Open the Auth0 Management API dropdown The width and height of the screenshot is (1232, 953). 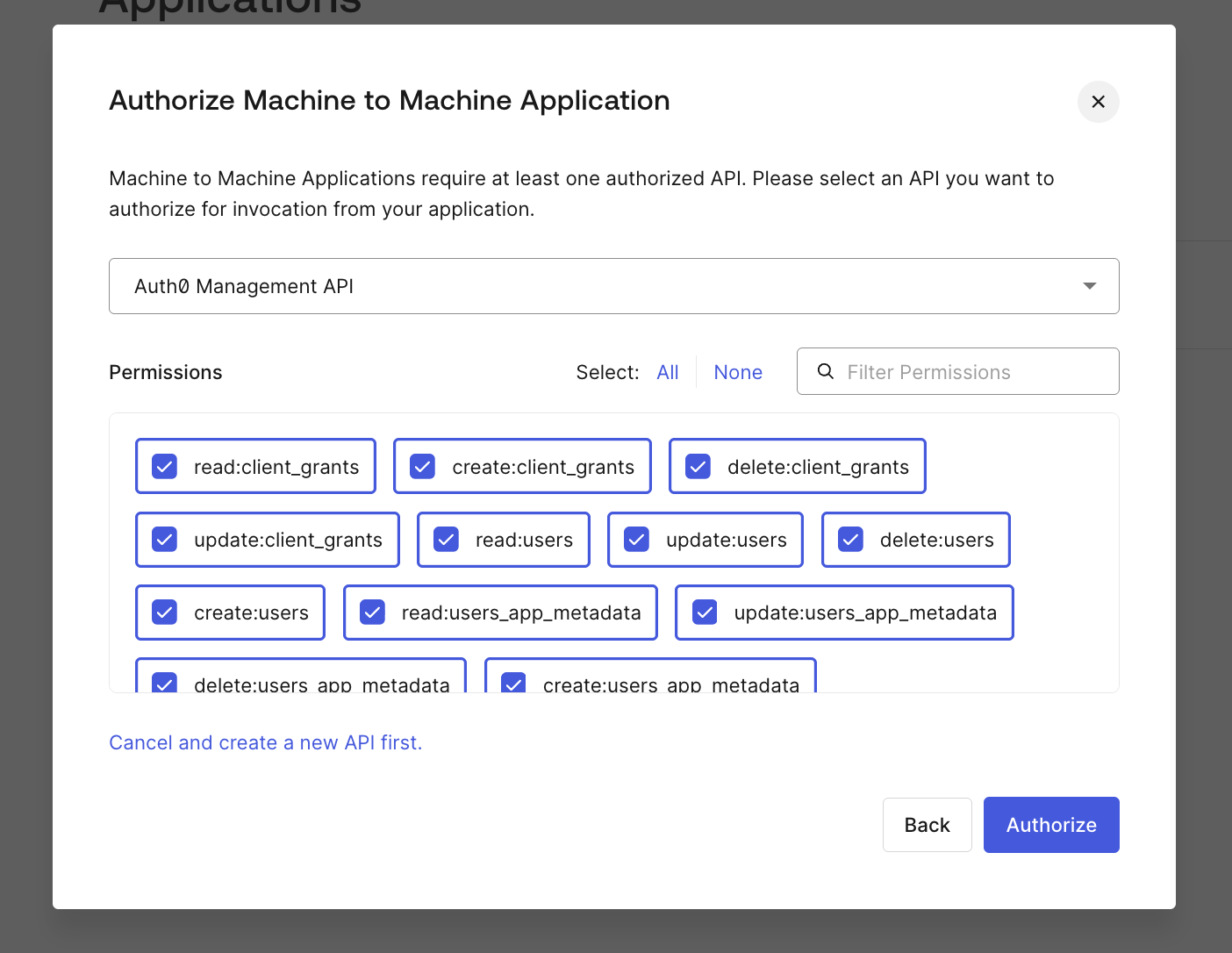tap(612, 286)
